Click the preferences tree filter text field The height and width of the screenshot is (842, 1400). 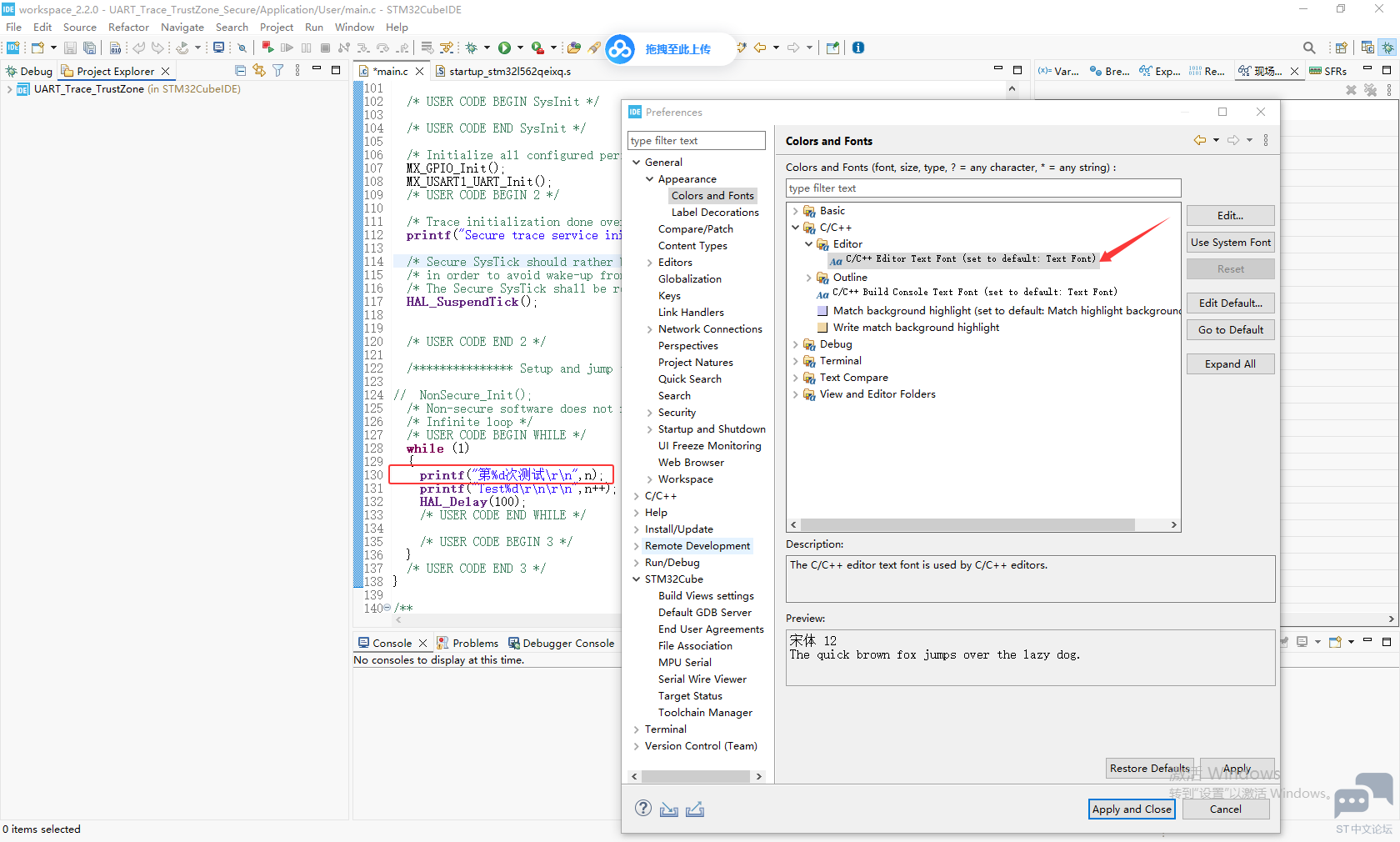(x=696, y=141)
